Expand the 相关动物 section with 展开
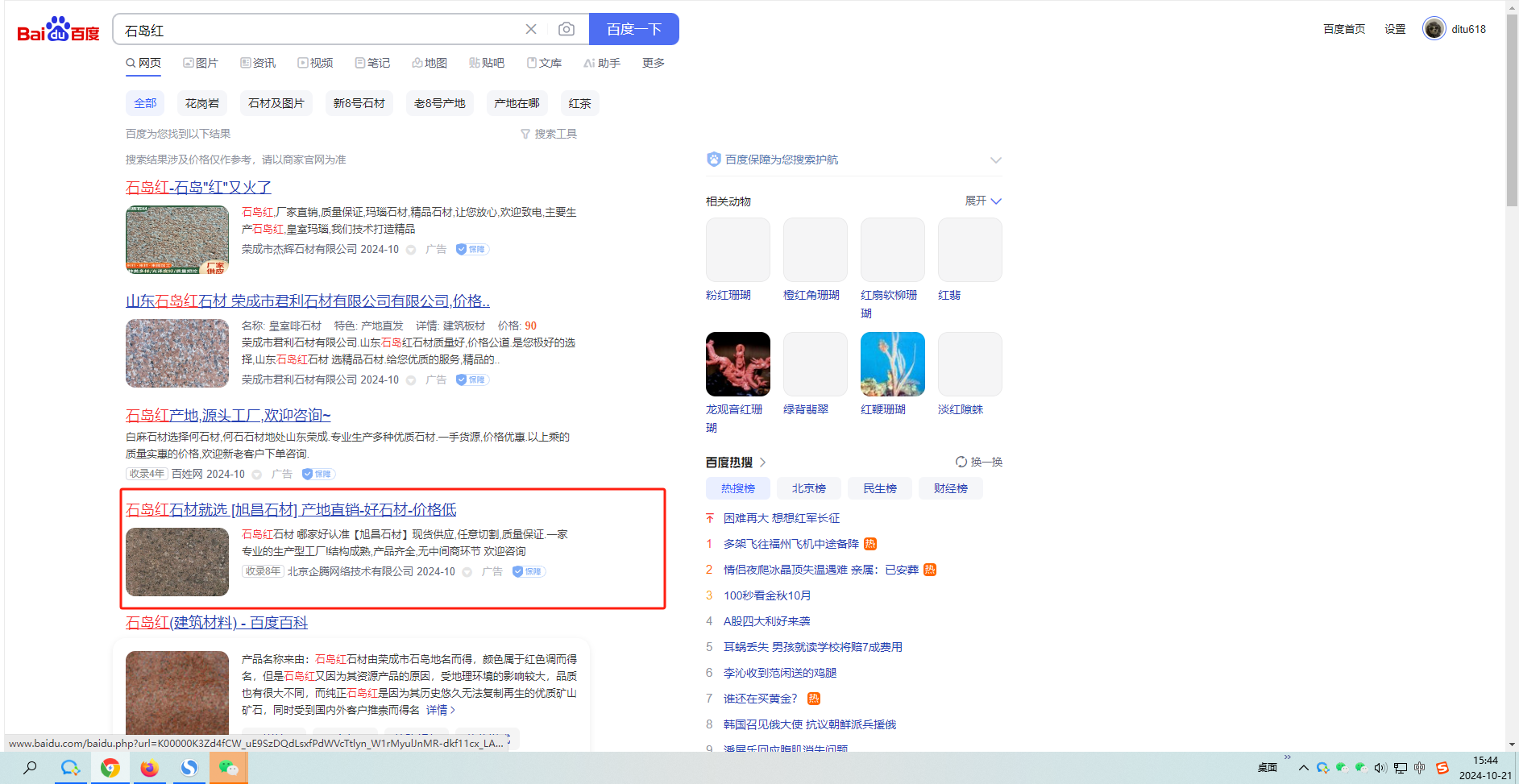Image resolution: width=1519 pixels, height=784 pixels. (x=983, y=201)
